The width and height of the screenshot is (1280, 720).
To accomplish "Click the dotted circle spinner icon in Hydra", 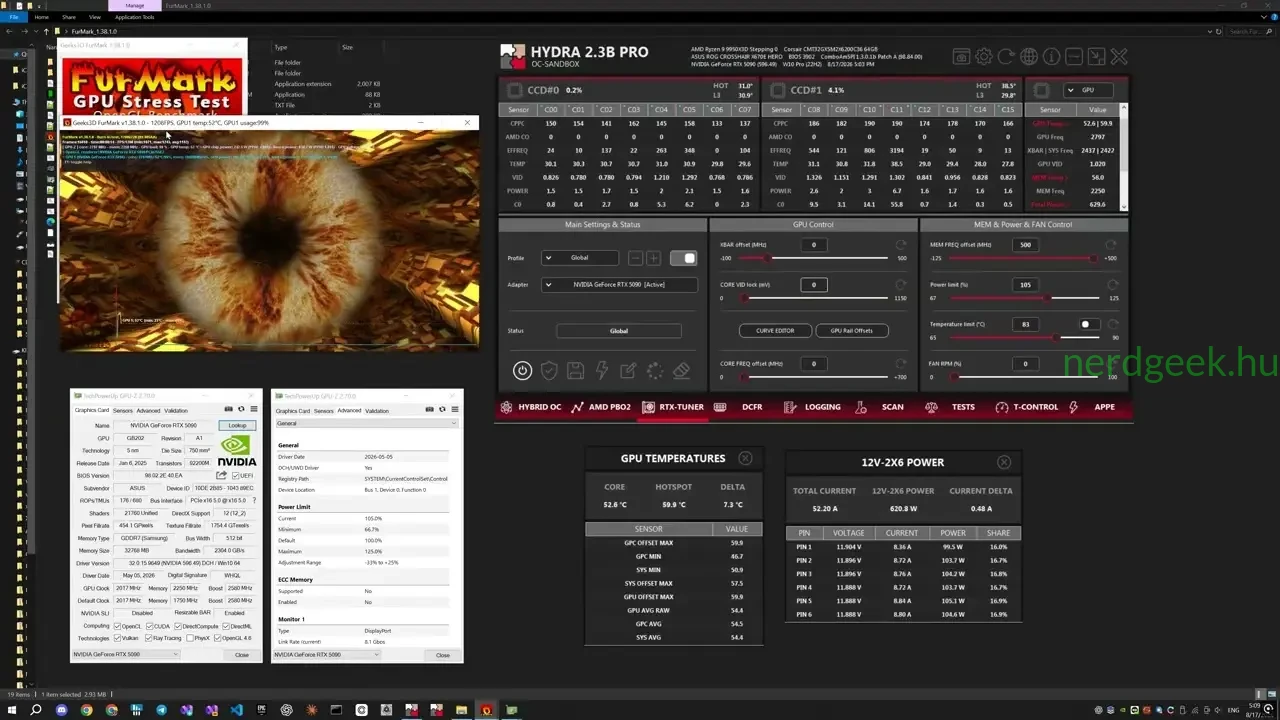I will [x=655, y=370].
